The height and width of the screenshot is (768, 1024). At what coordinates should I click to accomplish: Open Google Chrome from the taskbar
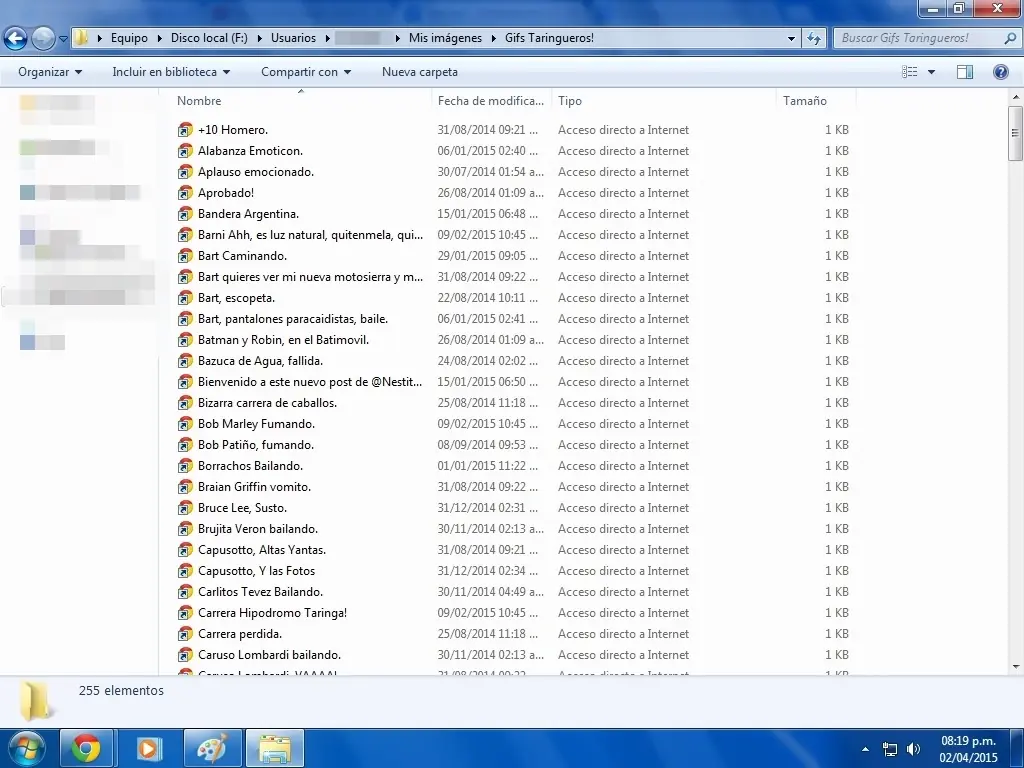click(86, 748)
